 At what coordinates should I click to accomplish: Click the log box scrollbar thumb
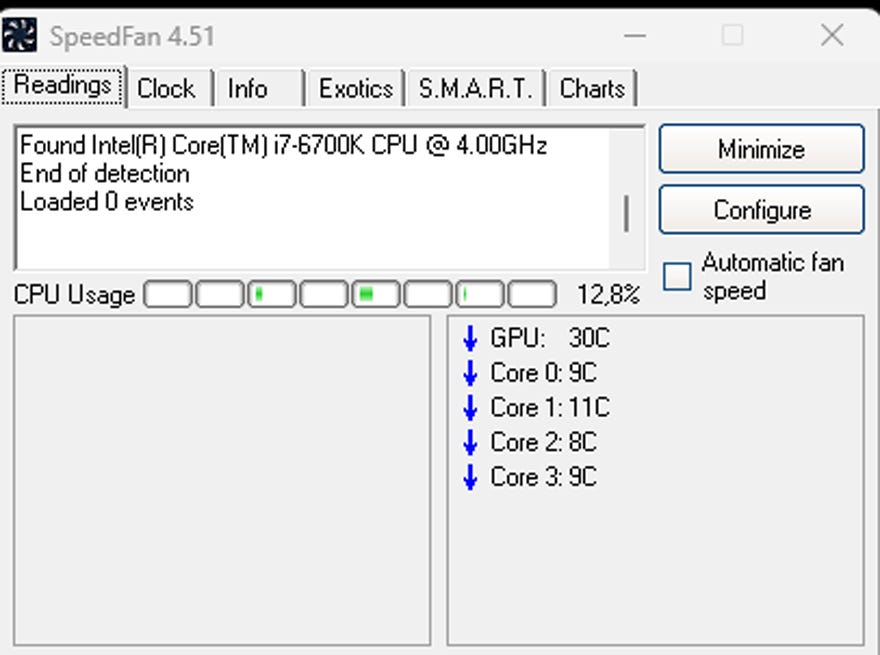click(x=626, y=213)
